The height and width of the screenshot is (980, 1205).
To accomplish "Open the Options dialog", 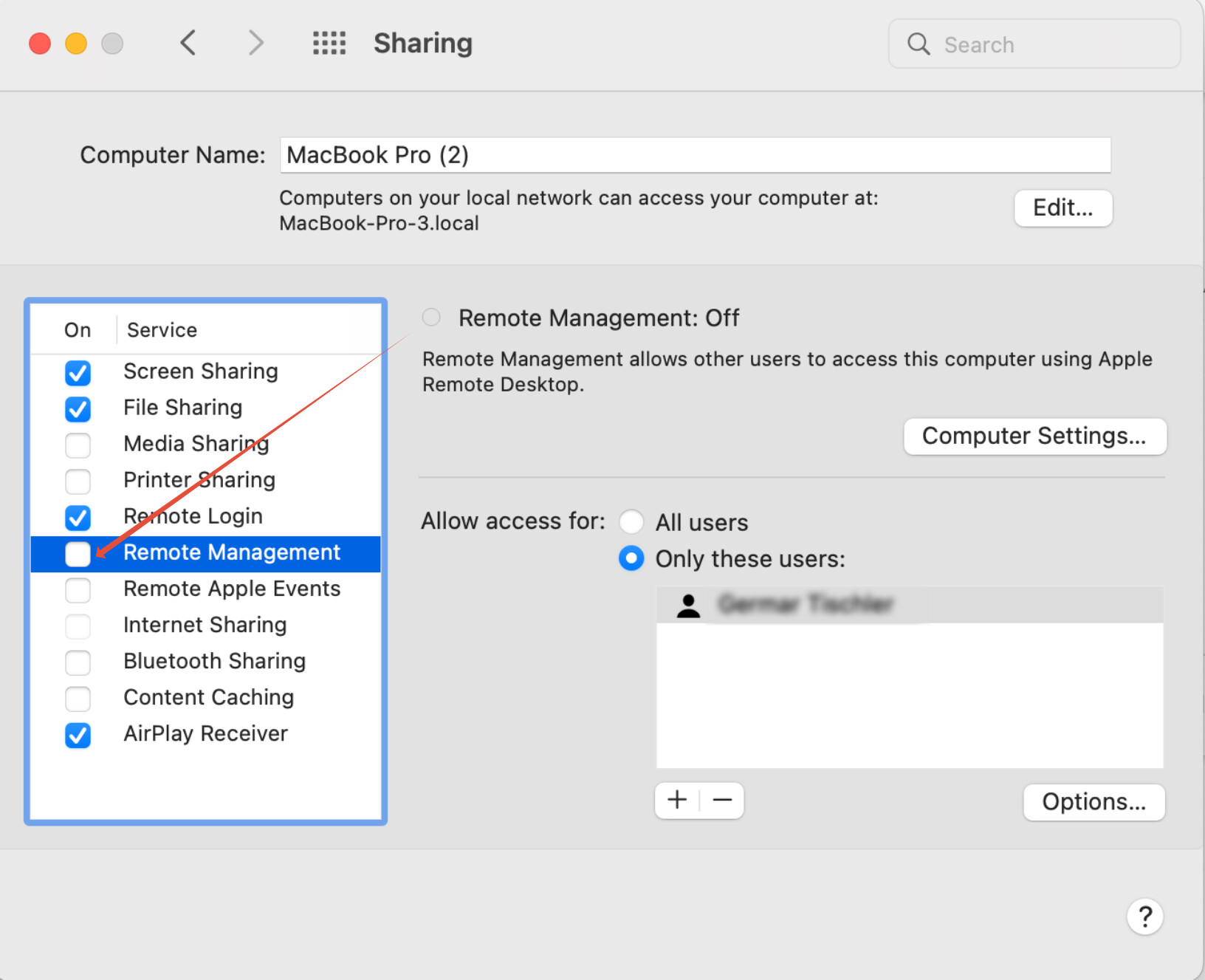I will (1094, 802).
